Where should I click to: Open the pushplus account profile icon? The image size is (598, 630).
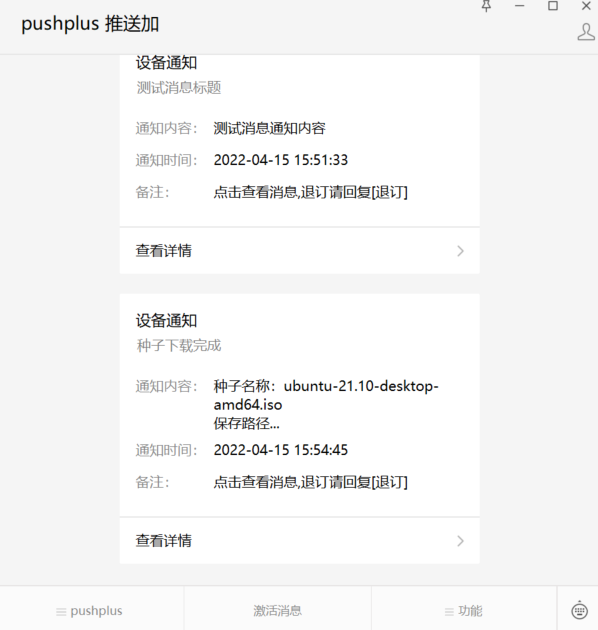[586, 32]
